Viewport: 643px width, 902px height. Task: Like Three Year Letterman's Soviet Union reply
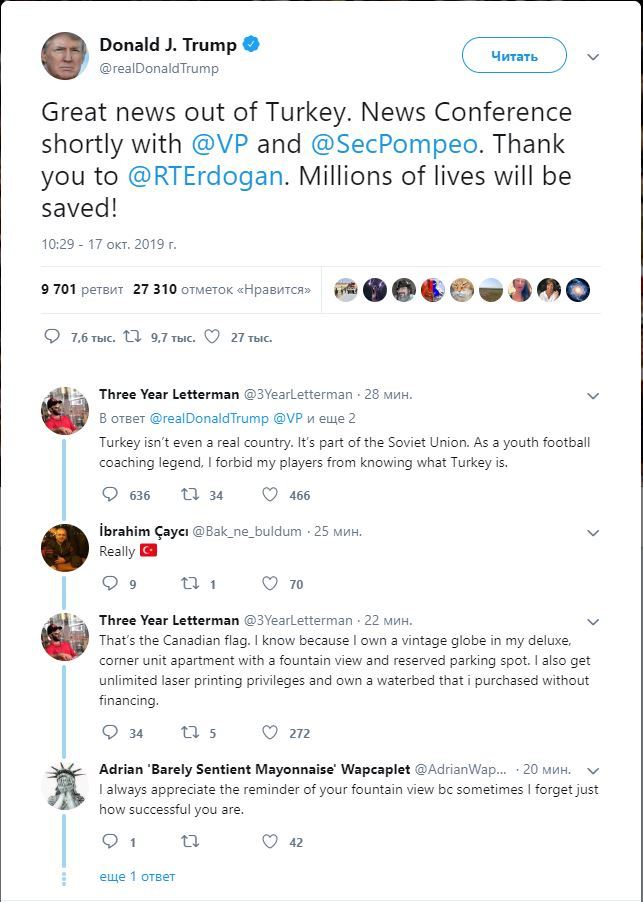(x=270, y=494)
